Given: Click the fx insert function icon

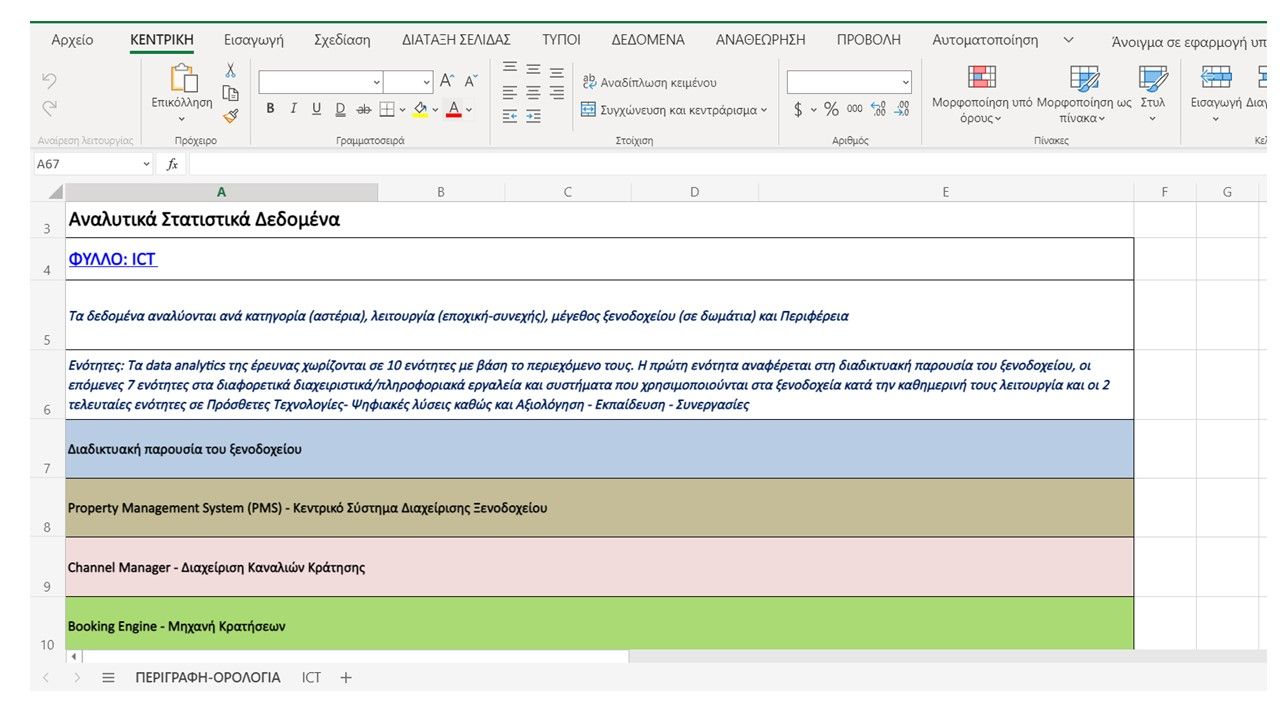Looking at the screenshot, I should coord(172,164).
